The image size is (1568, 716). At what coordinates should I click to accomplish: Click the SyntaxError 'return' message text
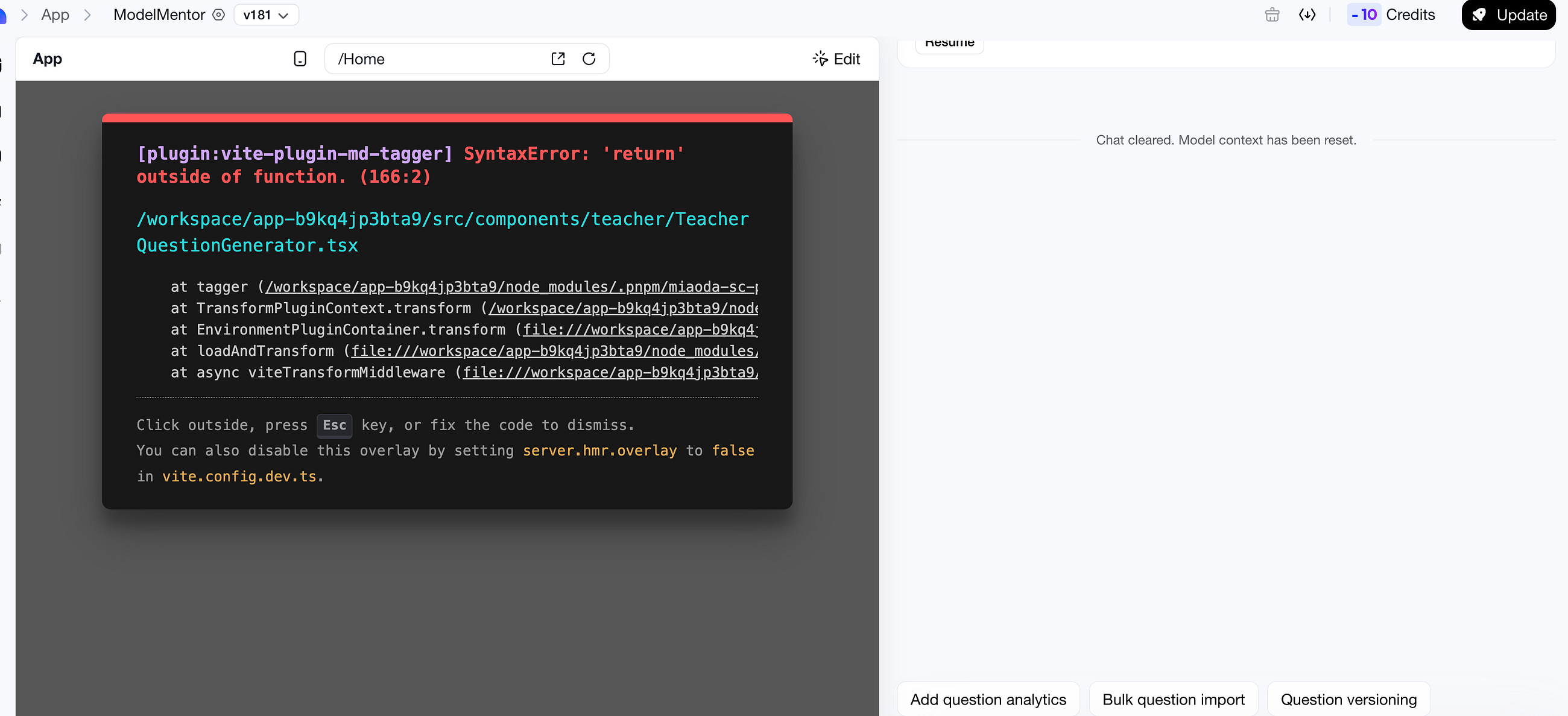pos(410,165)
